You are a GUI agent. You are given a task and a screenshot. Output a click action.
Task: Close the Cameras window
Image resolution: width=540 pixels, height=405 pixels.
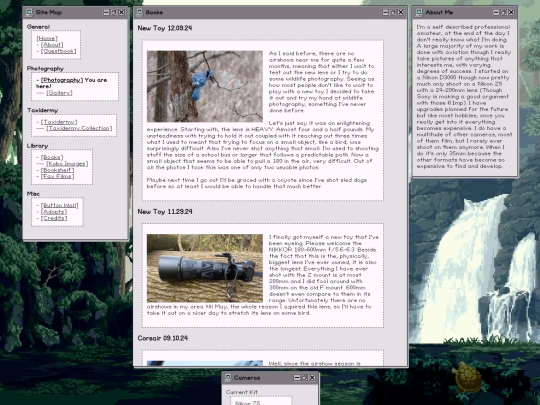tap(312, 378)
